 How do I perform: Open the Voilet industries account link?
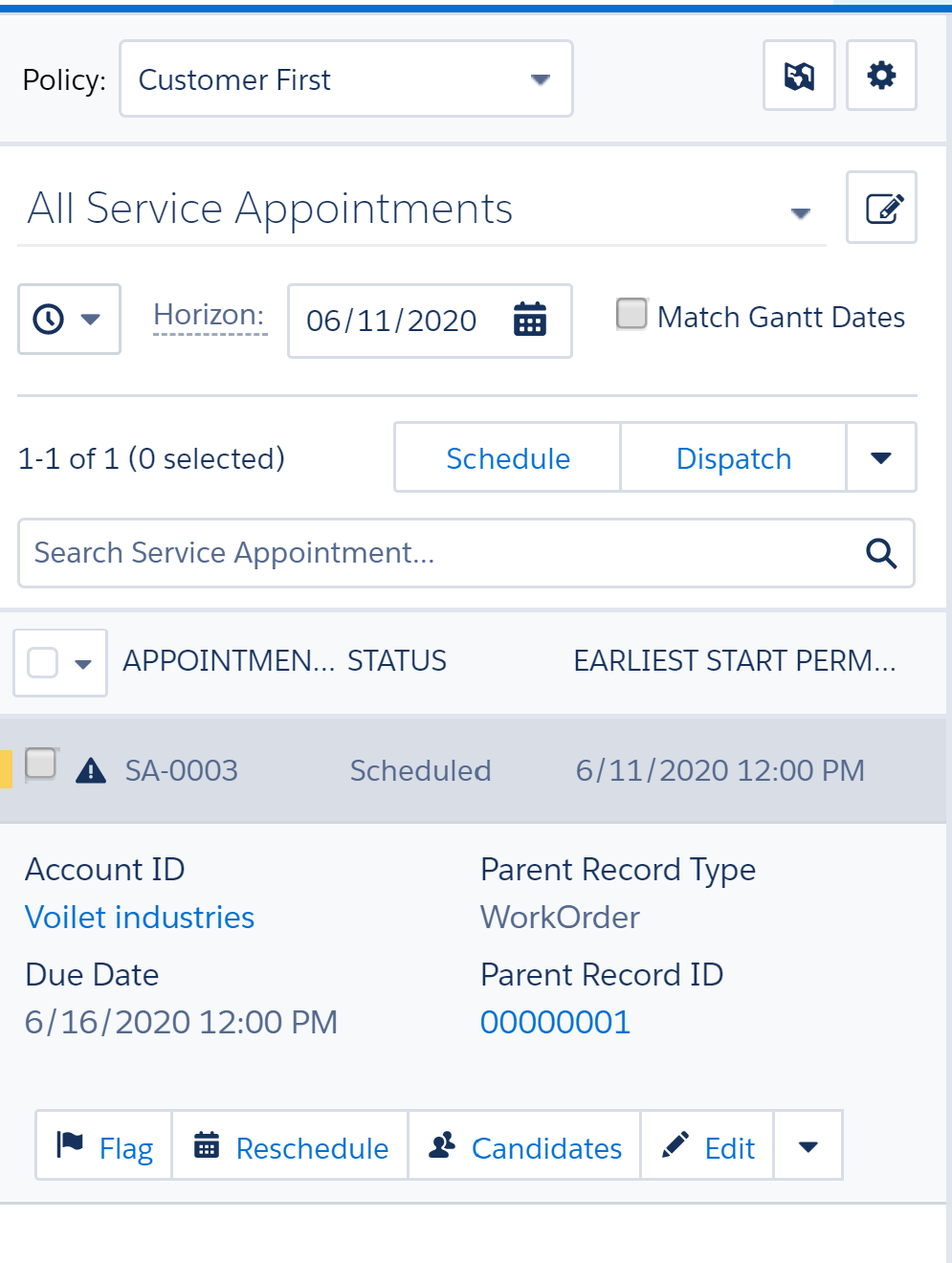pyautogui.click(x=140, y=917)
